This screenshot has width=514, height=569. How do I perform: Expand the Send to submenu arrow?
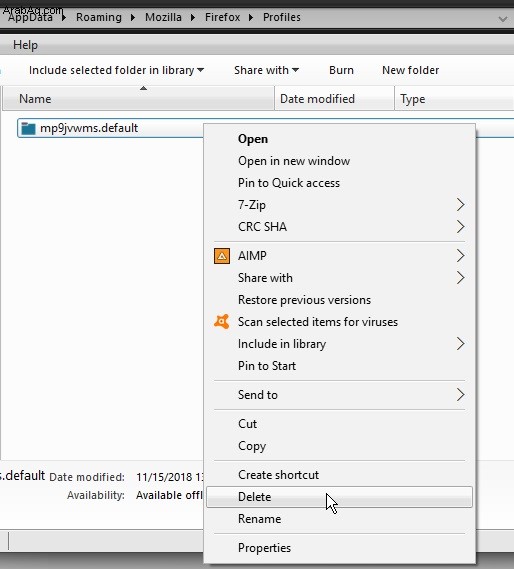[460, 394]
